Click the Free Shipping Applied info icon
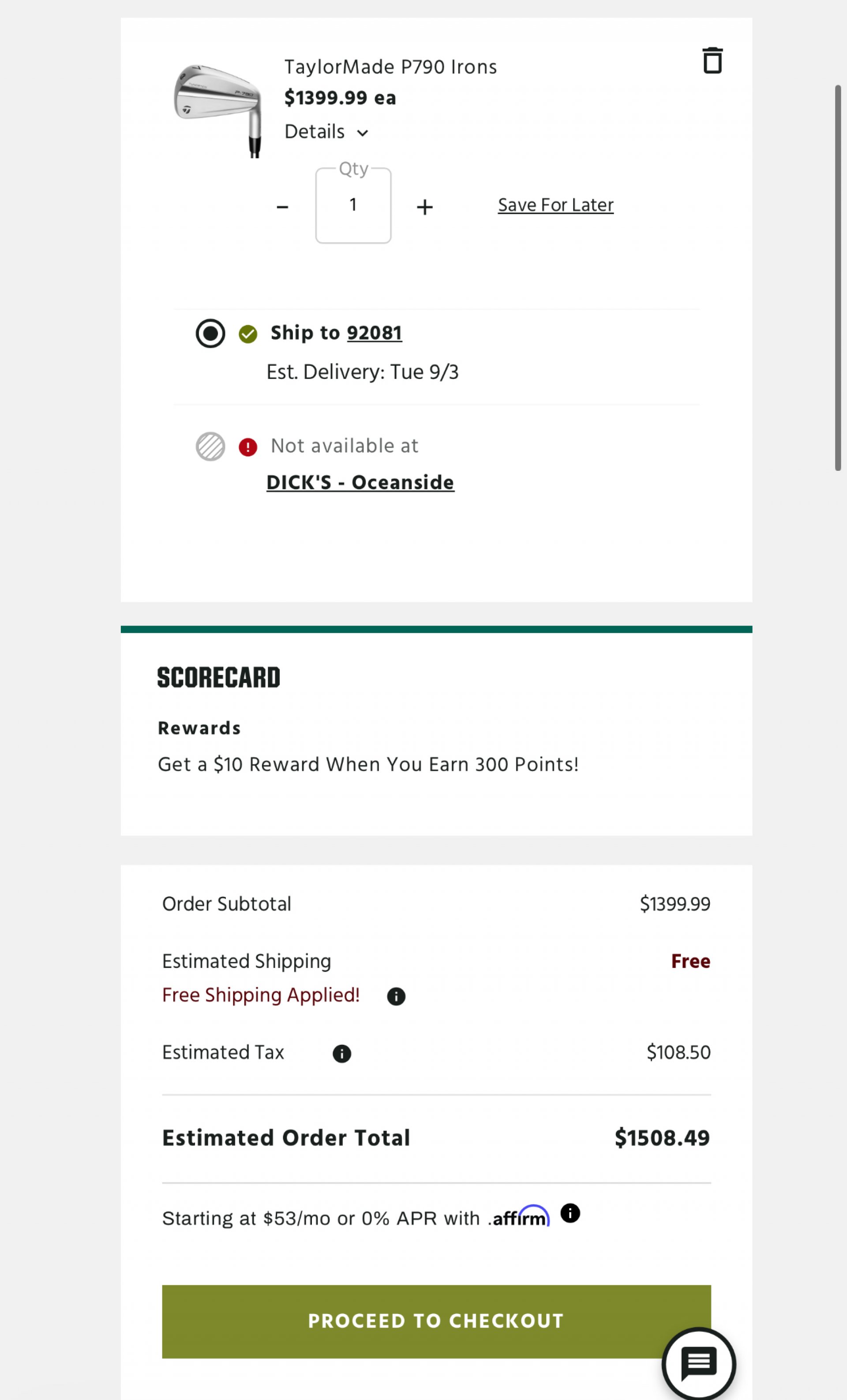 pos(396,996)
